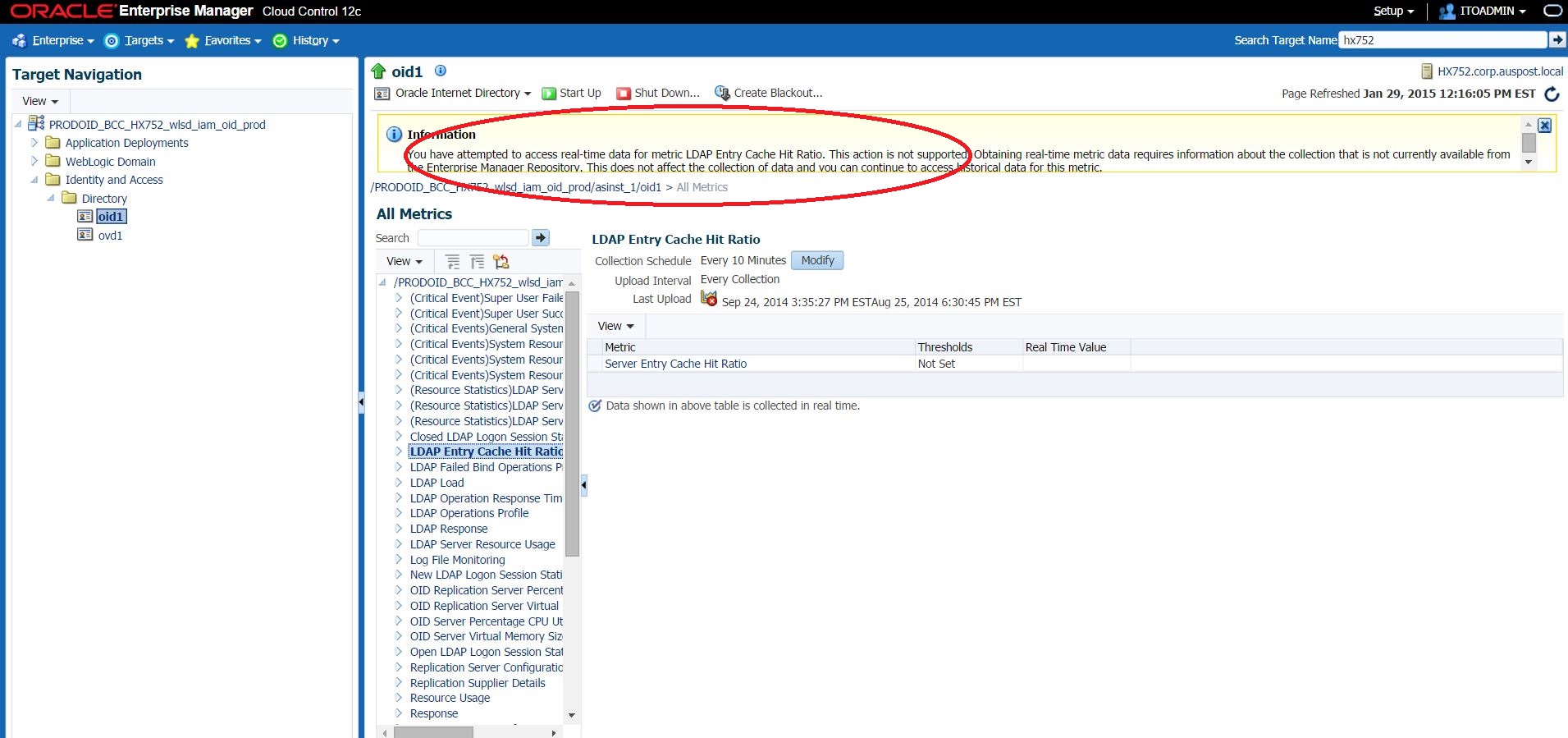Click the target name search arrow
This screenshot has height=738, width=1568.
coord(1557,39)
